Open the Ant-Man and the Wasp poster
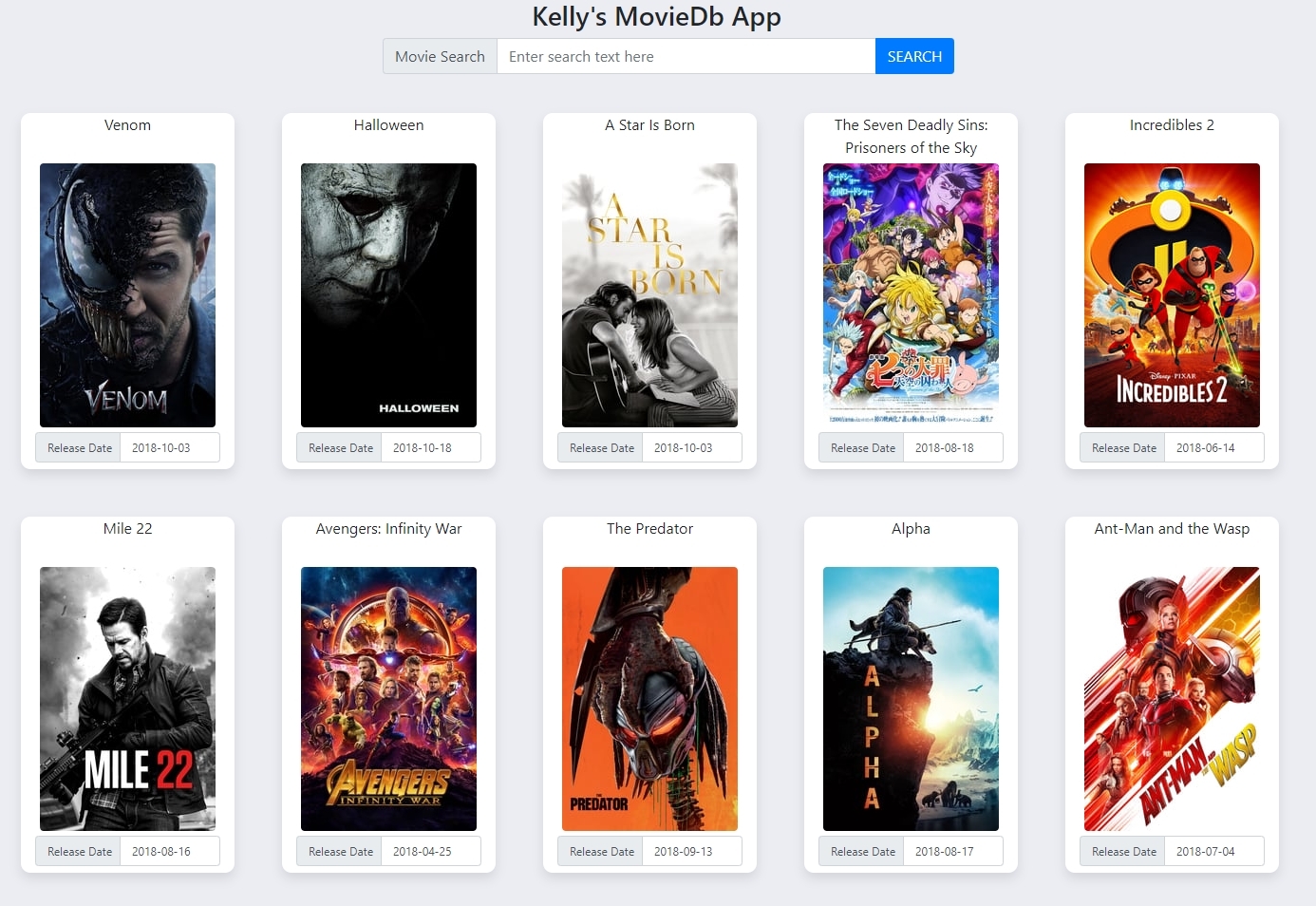Image resolution: width=1316 pixels, height=906 pixels. [1172, 699]
